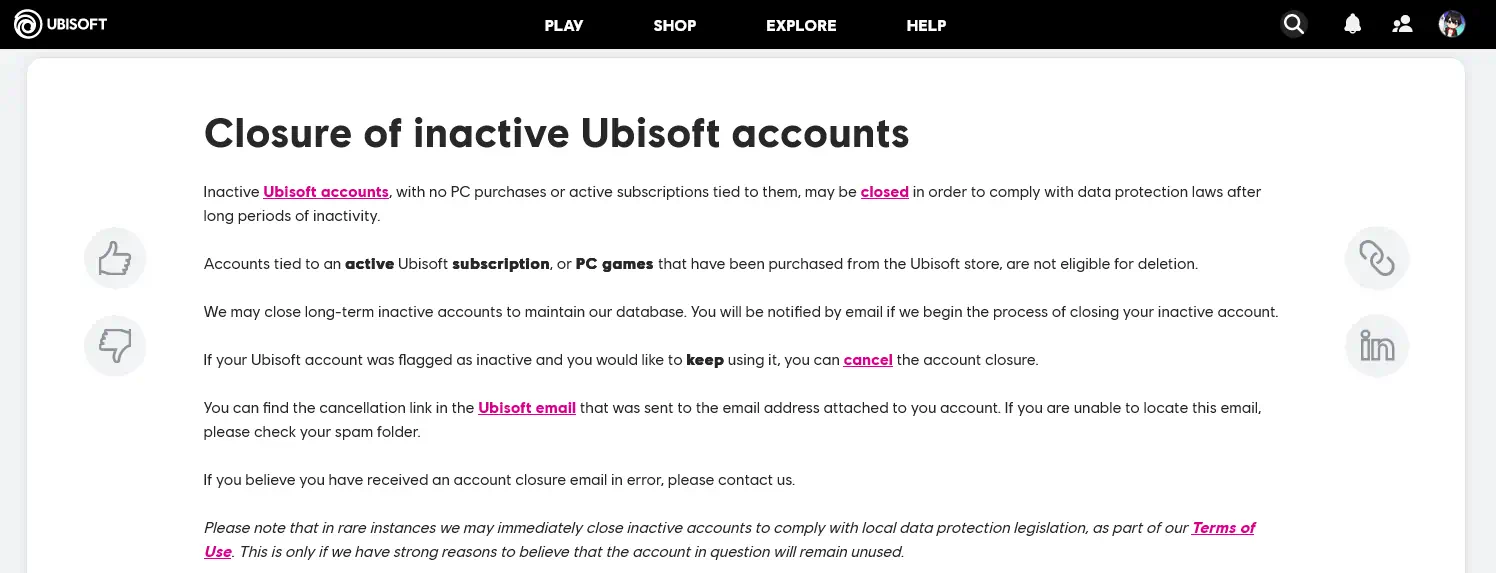Open the HELP menu
This screenshot has width=1496, height=573.
[x=926, y=25]
